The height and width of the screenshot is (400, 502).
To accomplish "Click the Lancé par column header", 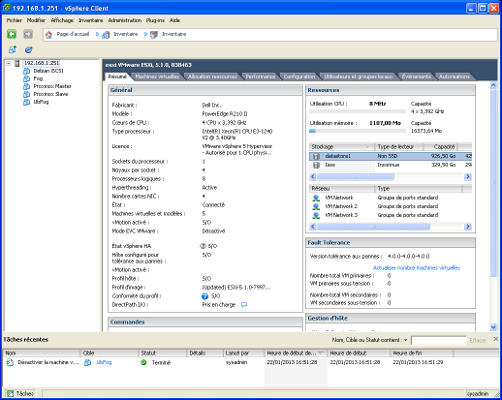I will click(x=243, y=353).
